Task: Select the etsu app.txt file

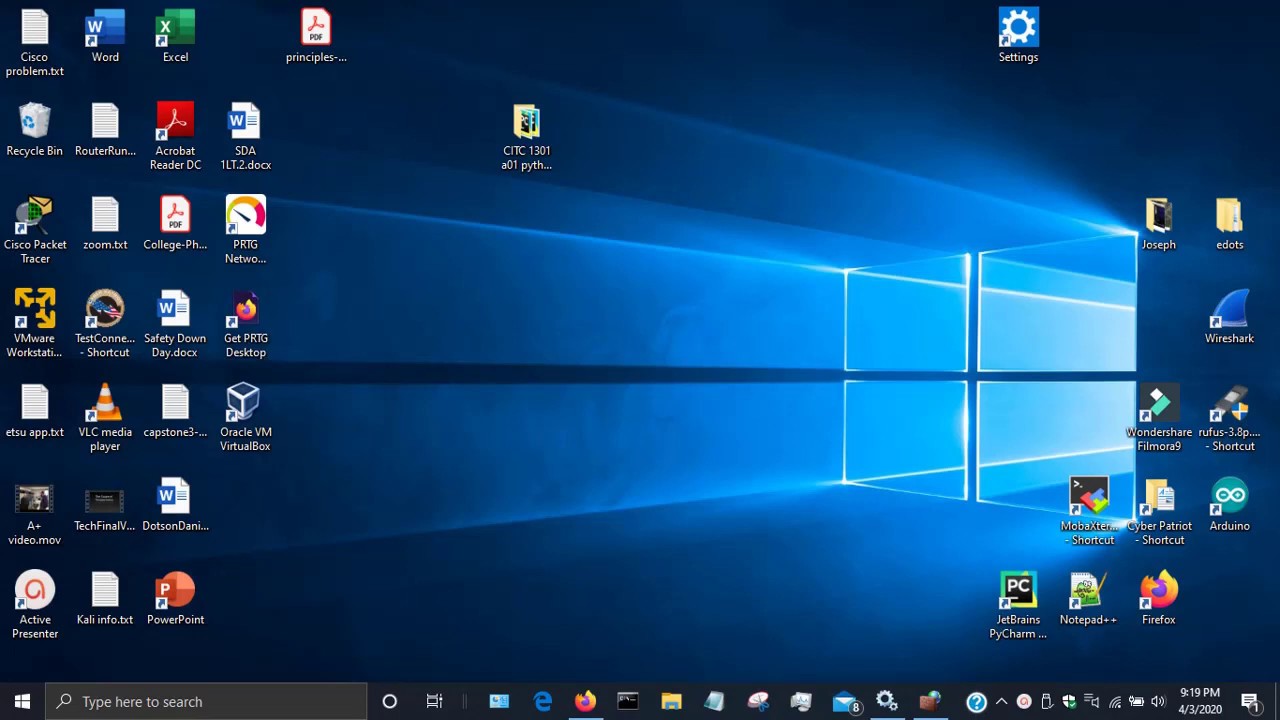Action: point(35,412)
